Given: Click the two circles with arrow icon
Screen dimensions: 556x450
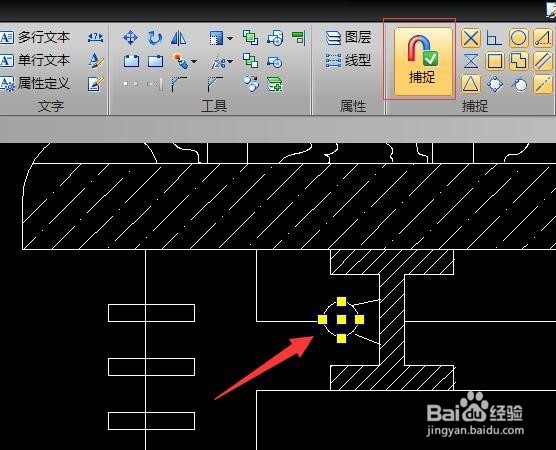Looking at the screenshot, I should [251, 84].
